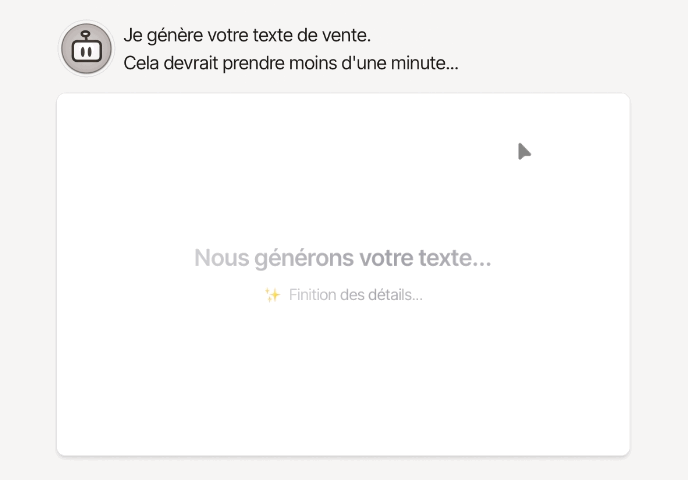Click the word 'Cela' in the assistant message
The image size is (688, 480).
tap(141, 64)
